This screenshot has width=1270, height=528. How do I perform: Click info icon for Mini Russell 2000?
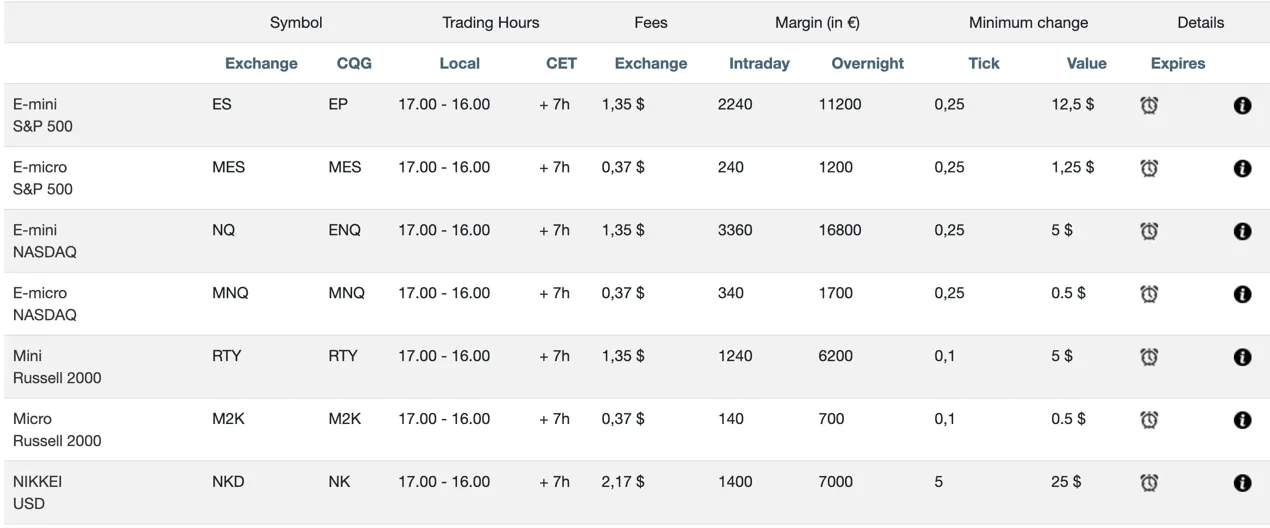(1242, 357)
